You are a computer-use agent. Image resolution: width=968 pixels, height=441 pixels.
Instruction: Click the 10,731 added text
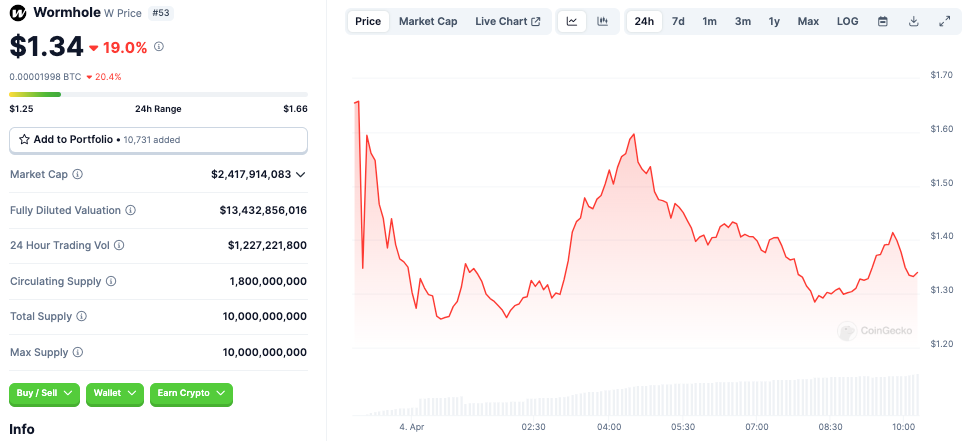[x=152, y=140]
